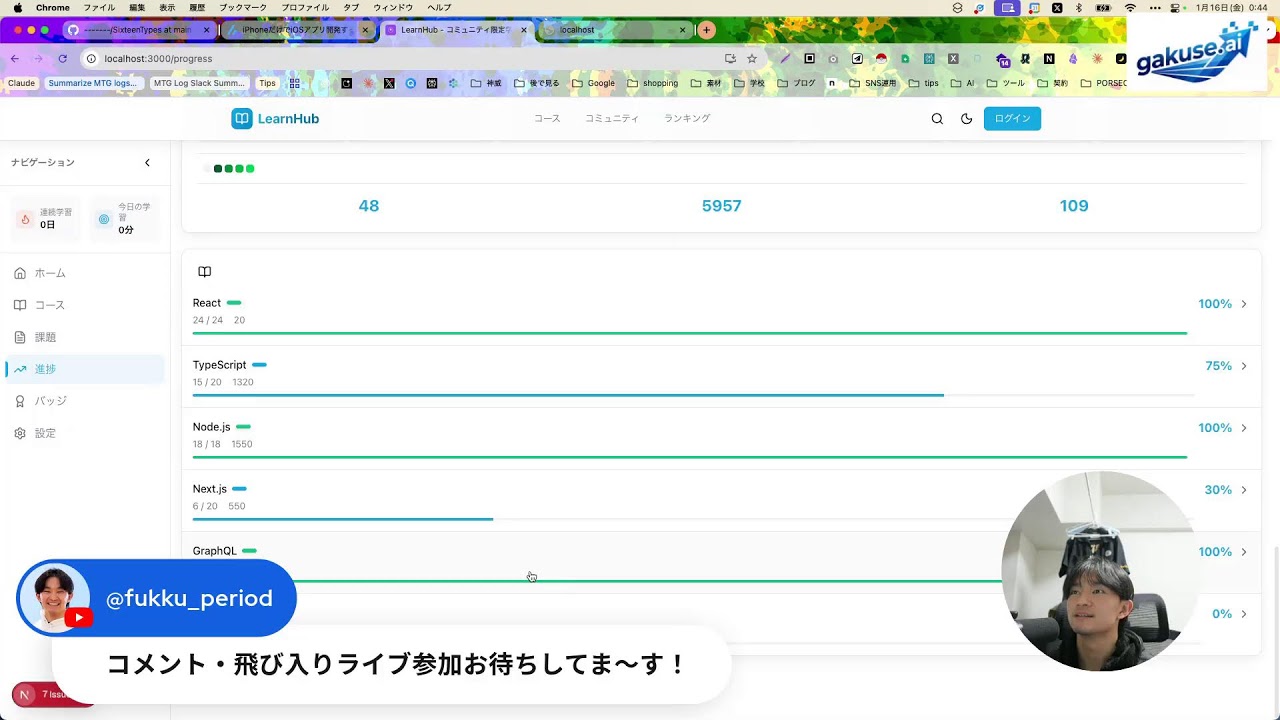The height and width of the screenshot is (720, 1280).
Task: Click the ログイン button
Action: pyautogui.click(x=1012, y=119)
